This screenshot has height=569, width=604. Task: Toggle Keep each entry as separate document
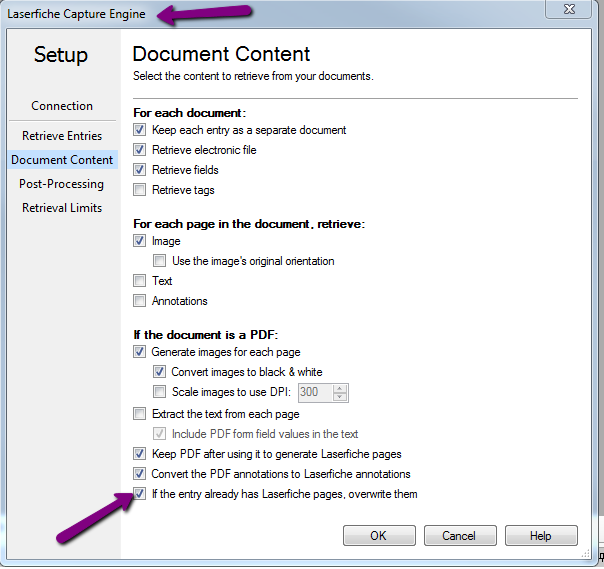pyautogui.click(x=139, y=130)
